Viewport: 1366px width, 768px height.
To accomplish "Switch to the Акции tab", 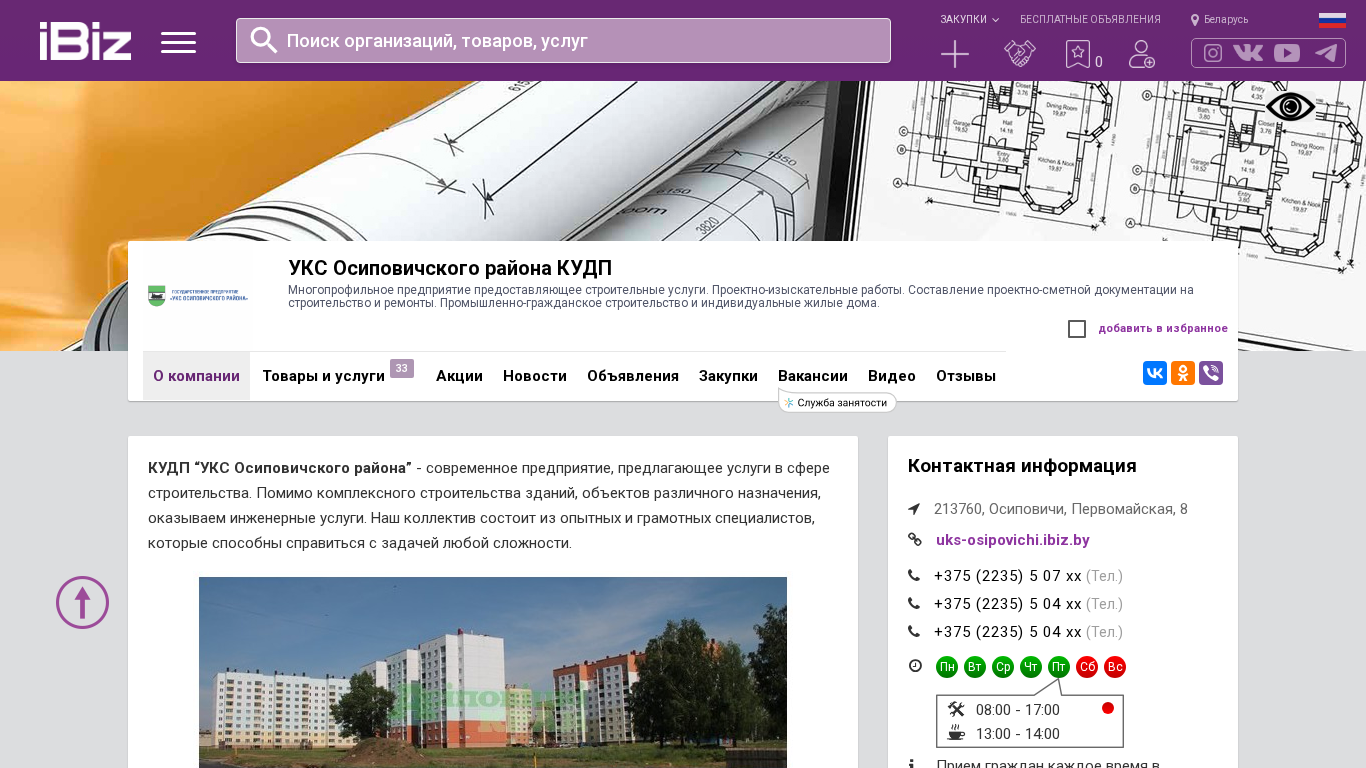I will pyautogui.click(x=459, y=376).
